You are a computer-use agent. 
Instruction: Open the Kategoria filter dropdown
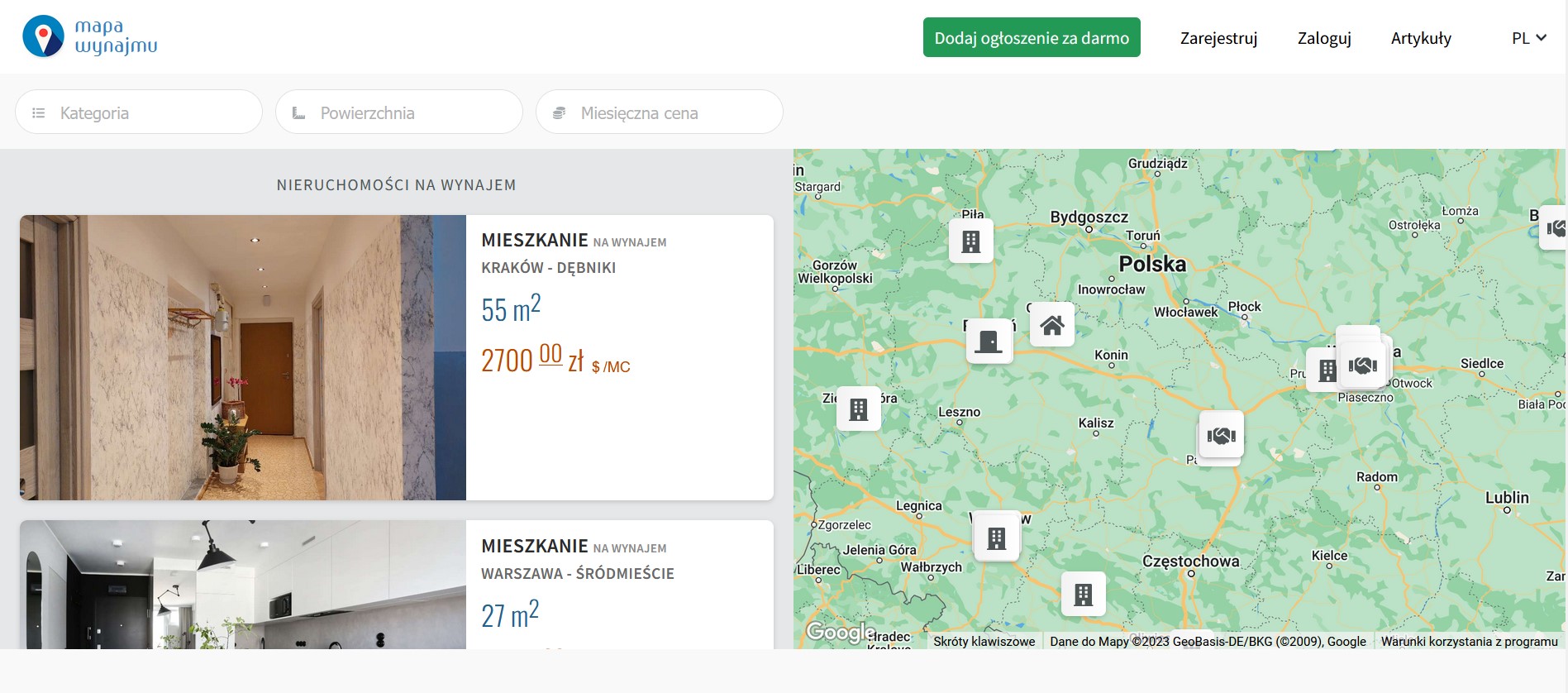click(139, 112)
